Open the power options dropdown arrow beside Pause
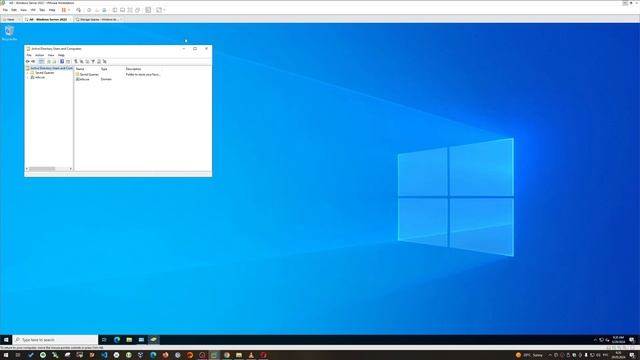 69,10
